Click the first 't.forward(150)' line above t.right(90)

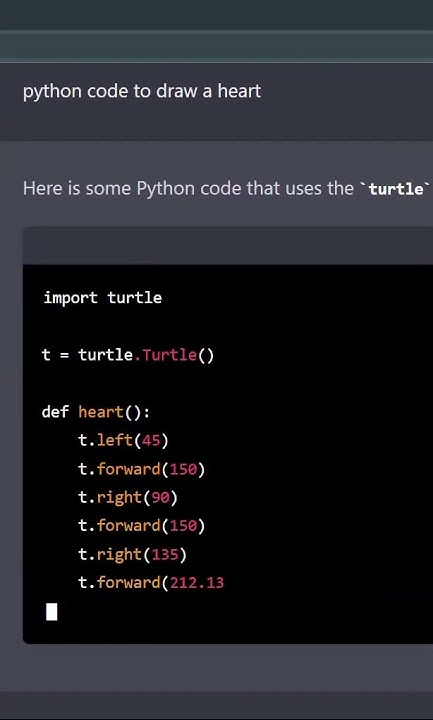coord(141,469)
